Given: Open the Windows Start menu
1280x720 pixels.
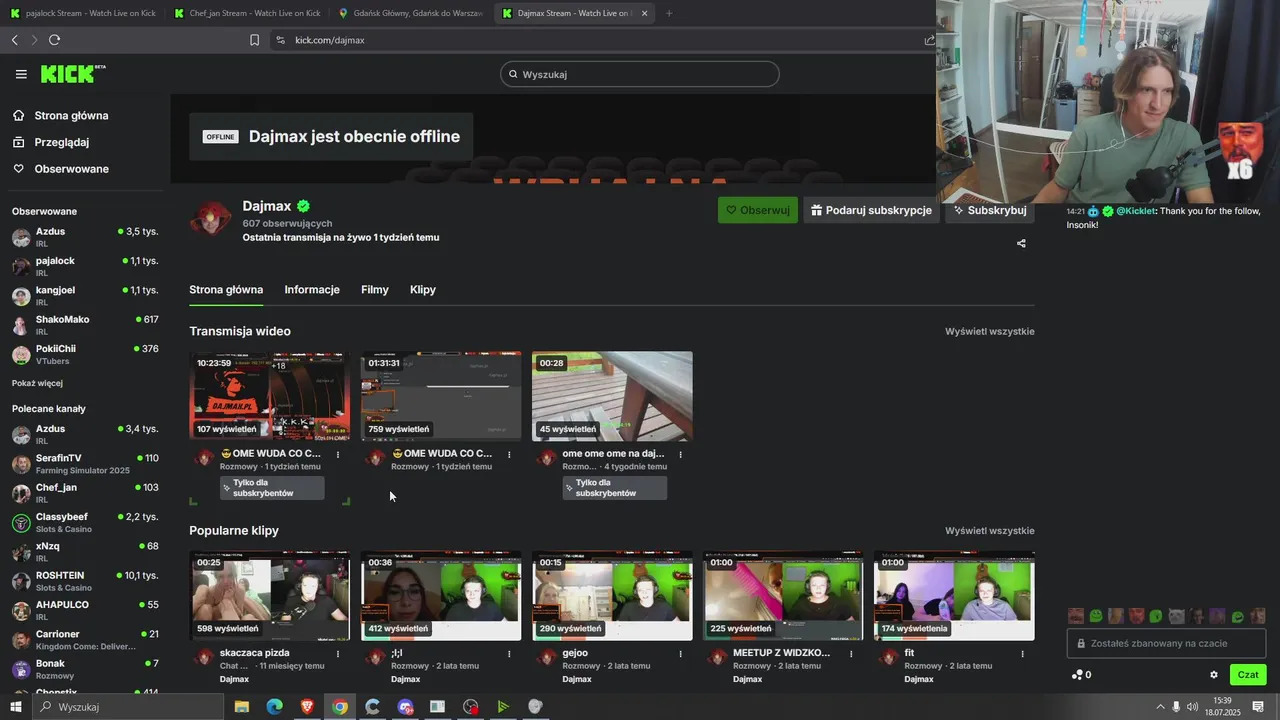Looking at the screenshot, I should [x=15, y=707].
